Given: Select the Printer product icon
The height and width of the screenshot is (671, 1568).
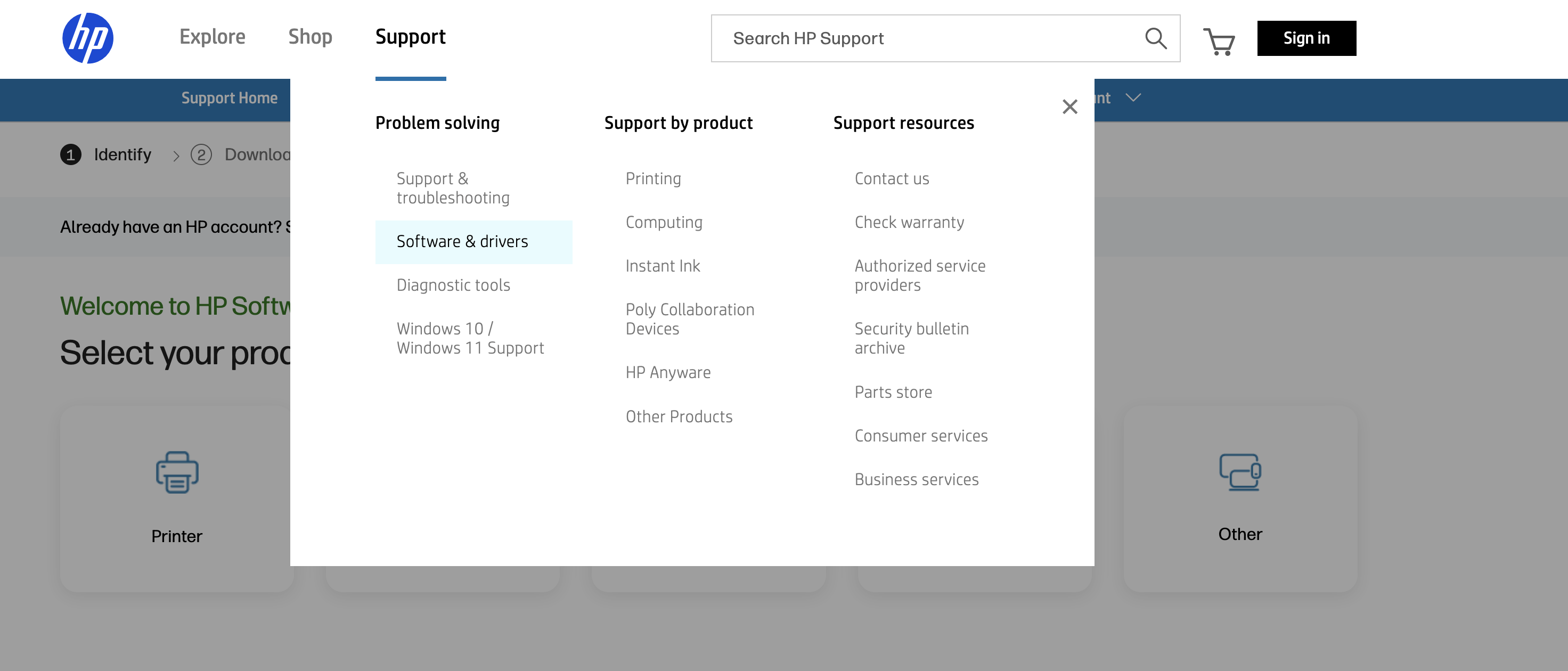Looking at the screenshot, I should click(177, 472).
